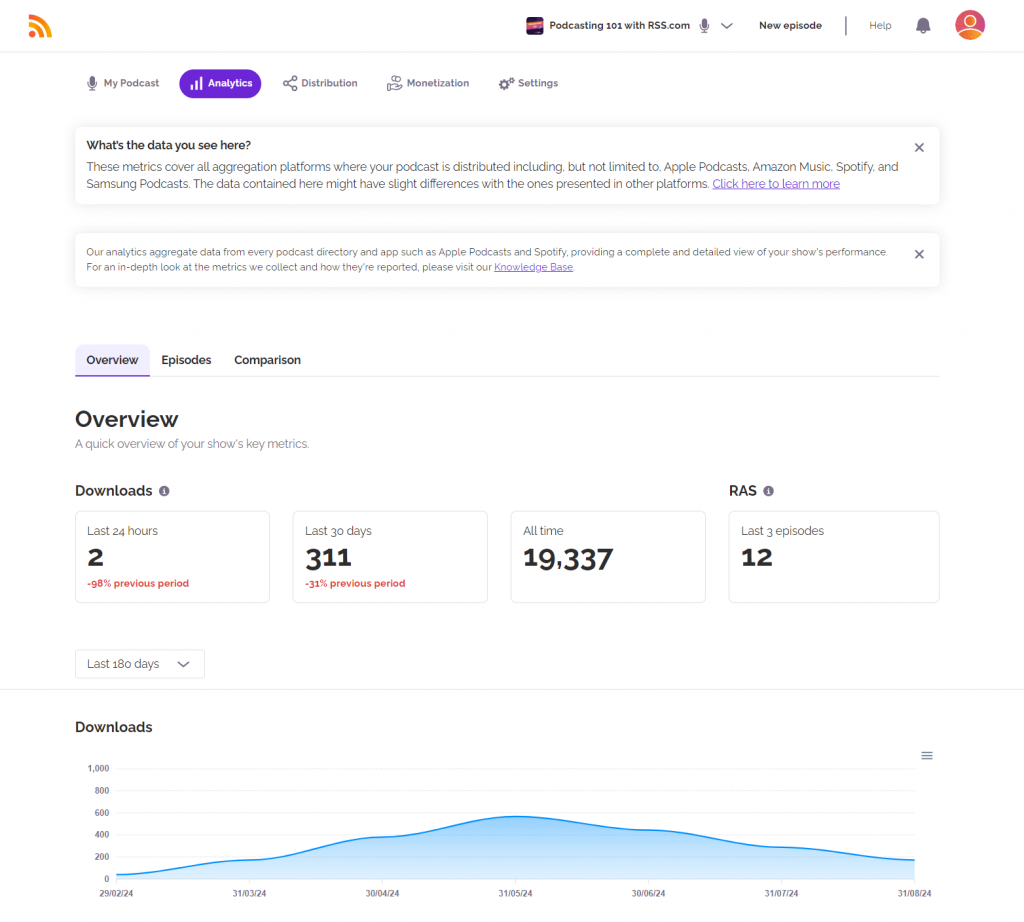Open podcast Settings

pyautogui.click(x=528, y=84)
